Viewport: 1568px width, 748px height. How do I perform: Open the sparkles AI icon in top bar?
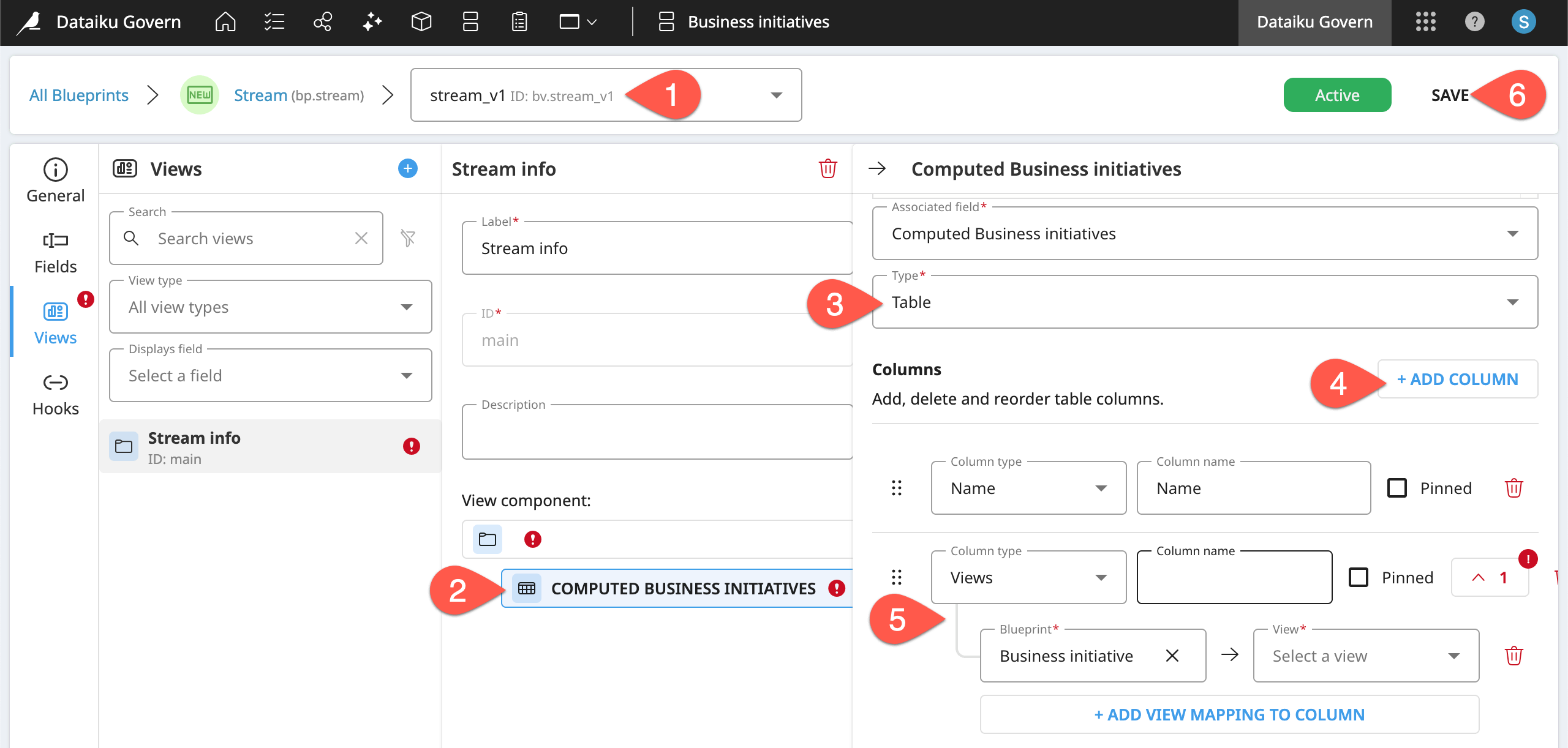point(372,22)
